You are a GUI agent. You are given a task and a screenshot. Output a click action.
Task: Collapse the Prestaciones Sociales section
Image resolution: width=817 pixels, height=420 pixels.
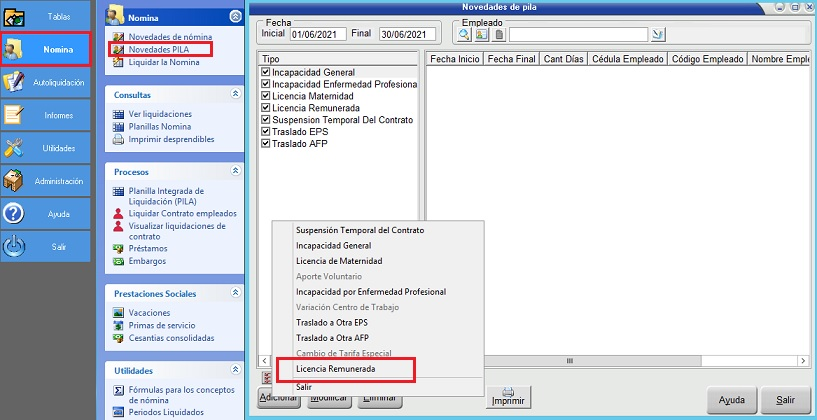point(235,294)
